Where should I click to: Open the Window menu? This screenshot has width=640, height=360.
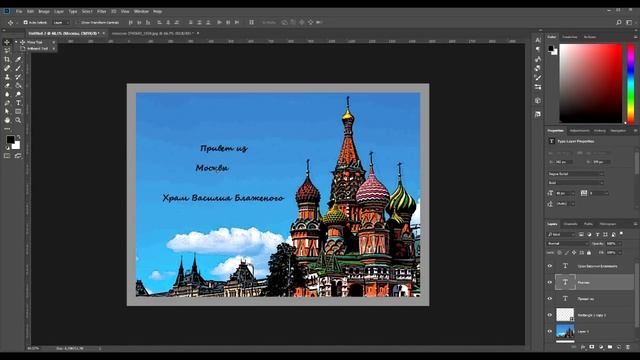[x=141, y=11]
